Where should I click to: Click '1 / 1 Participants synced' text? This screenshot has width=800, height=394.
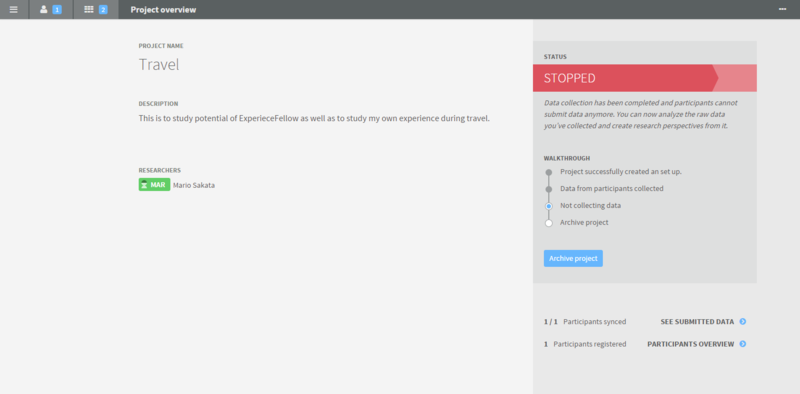click(585, 322)
